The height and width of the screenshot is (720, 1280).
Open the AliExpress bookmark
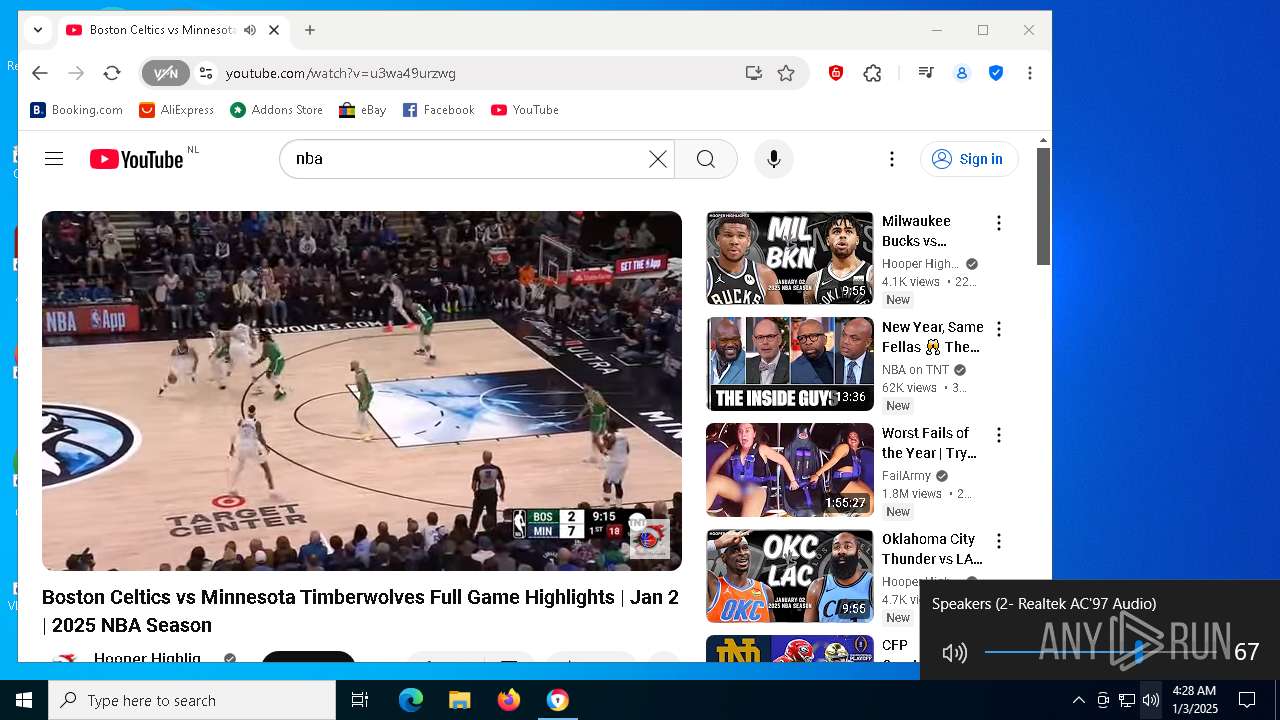[177, 110]
